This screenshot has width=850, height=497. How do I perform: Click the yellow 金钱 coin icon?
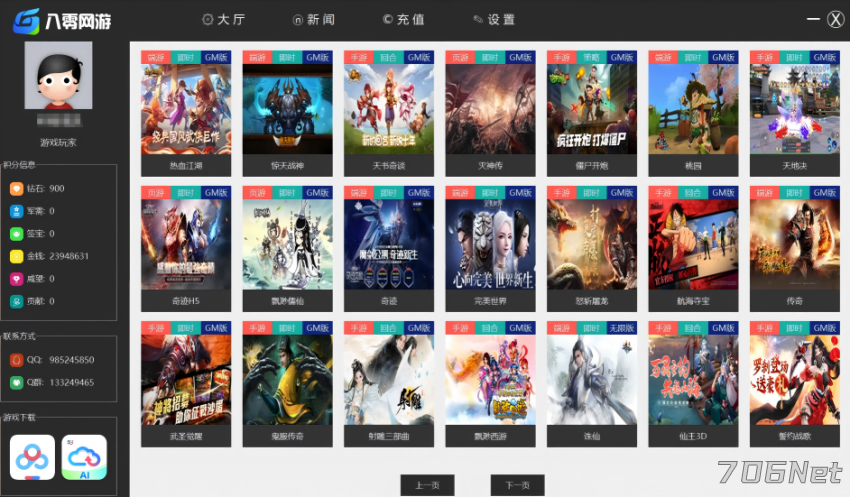pos(16,256)
